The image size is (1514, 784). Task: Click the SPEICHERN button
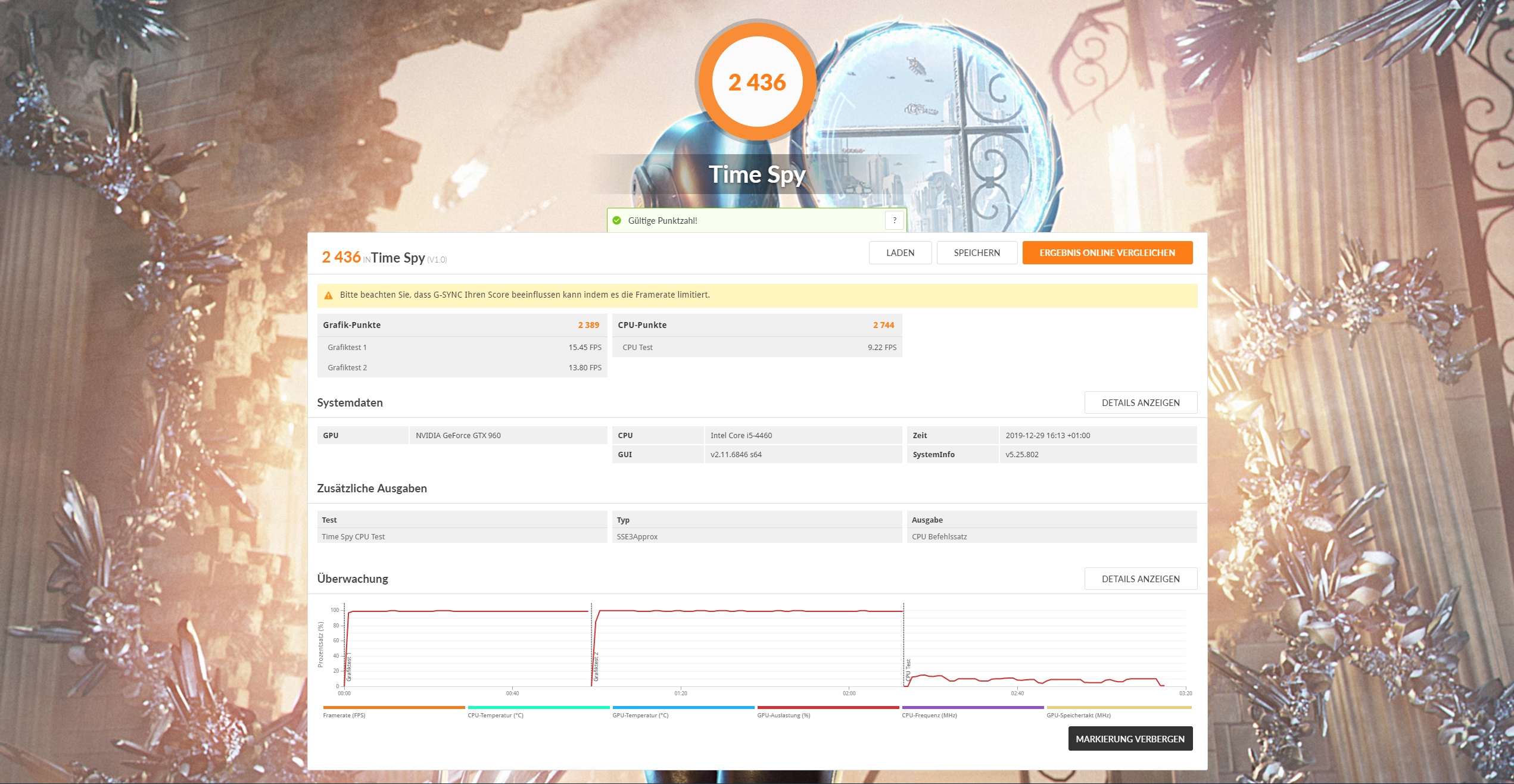[977, 252]
